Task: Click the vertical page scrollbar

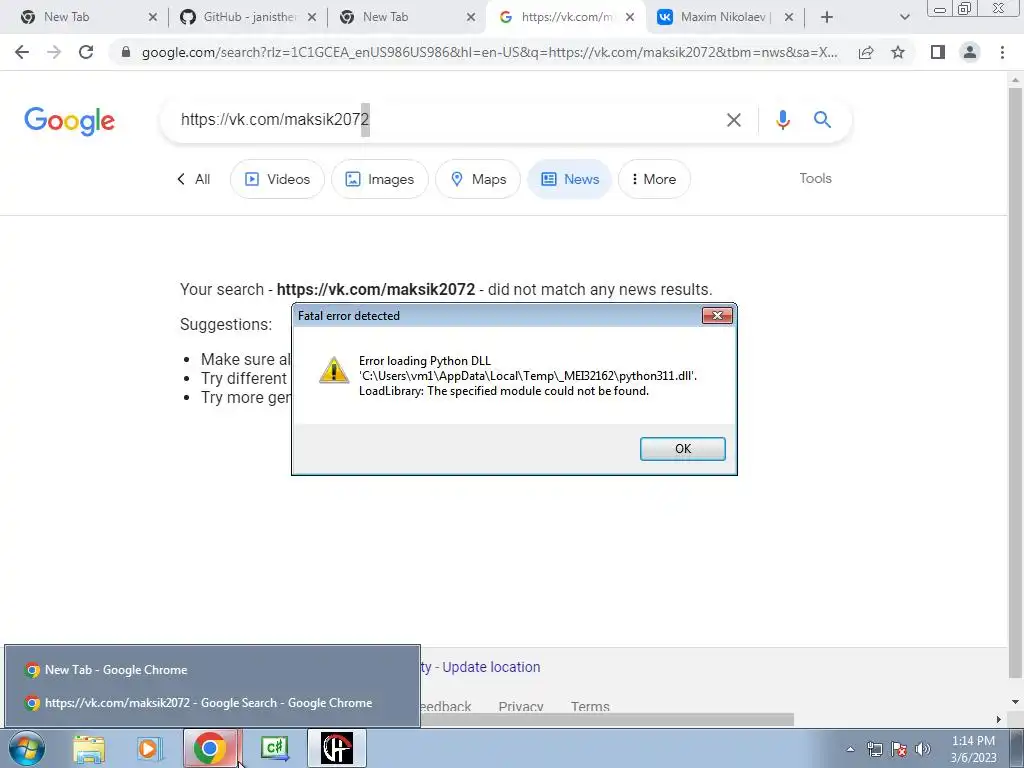Action: coord(1015,382)
